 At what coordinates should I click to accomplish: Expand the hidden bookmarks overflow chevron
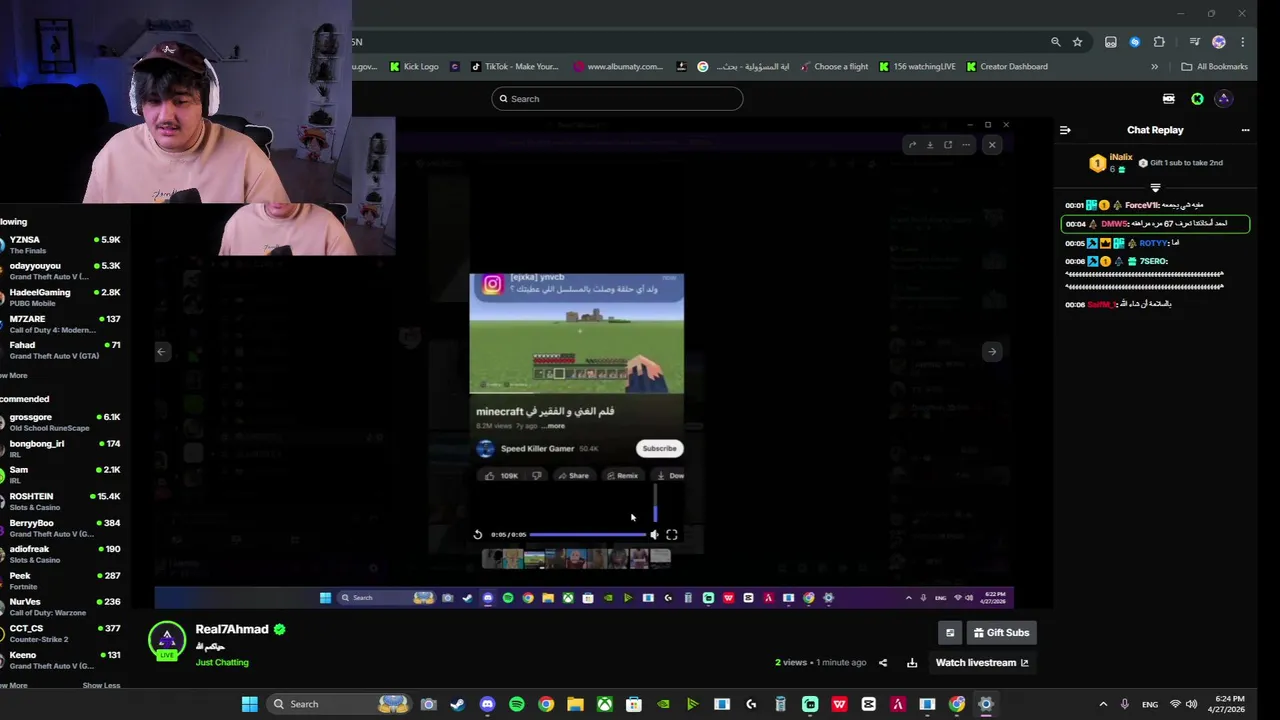[1154, 67]
